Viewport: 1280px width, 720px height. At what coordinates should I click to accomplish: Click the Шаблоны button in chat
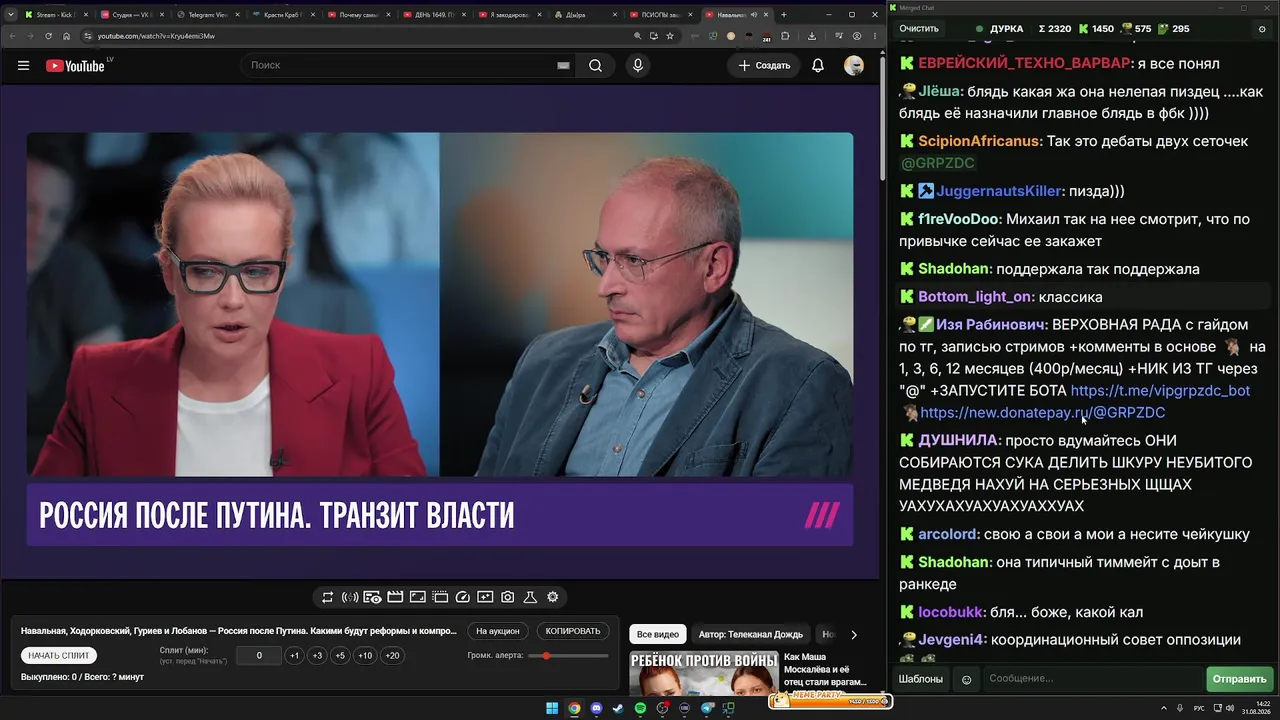920,679
